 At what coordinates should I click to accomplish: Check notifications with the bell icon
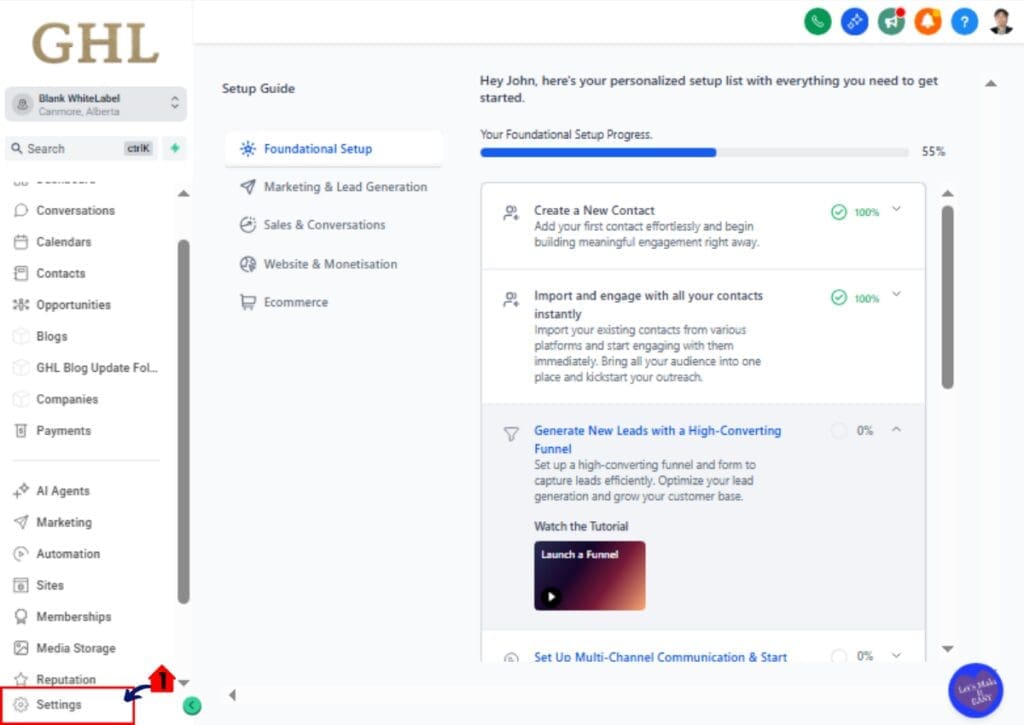[x=928, y=21]
